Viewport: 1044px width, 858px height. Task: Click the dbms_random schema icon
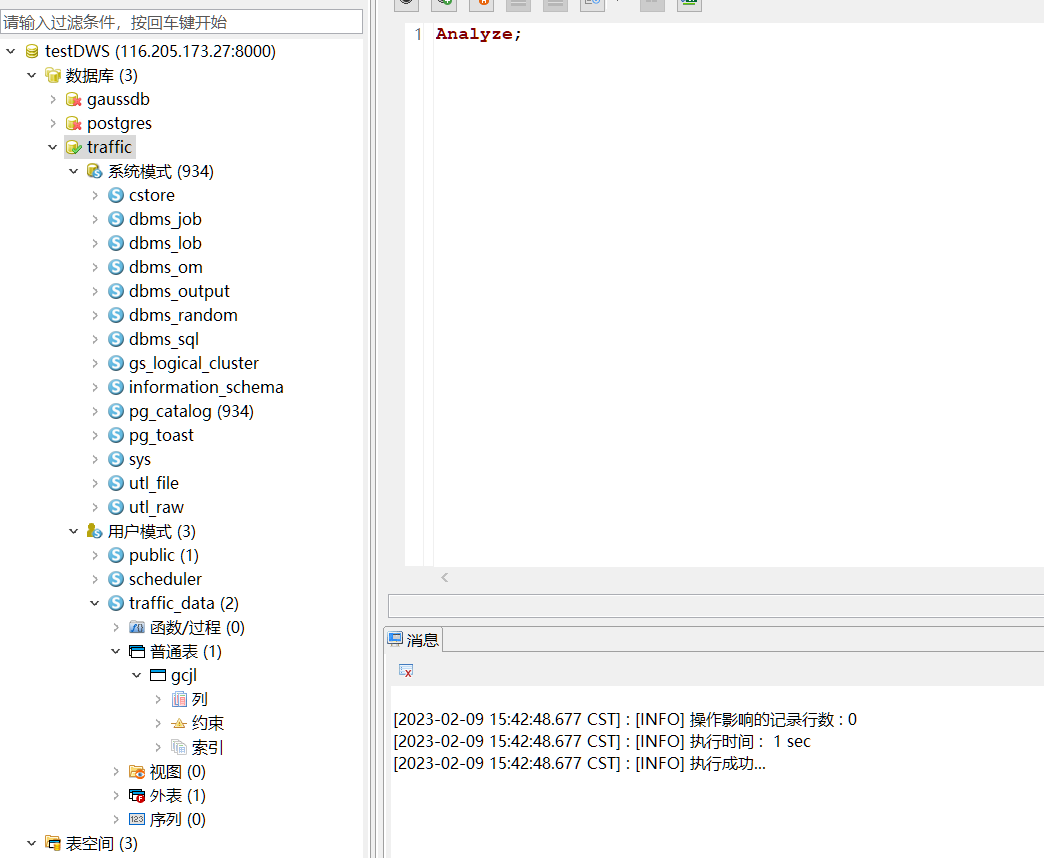click(x=116, y=315)
